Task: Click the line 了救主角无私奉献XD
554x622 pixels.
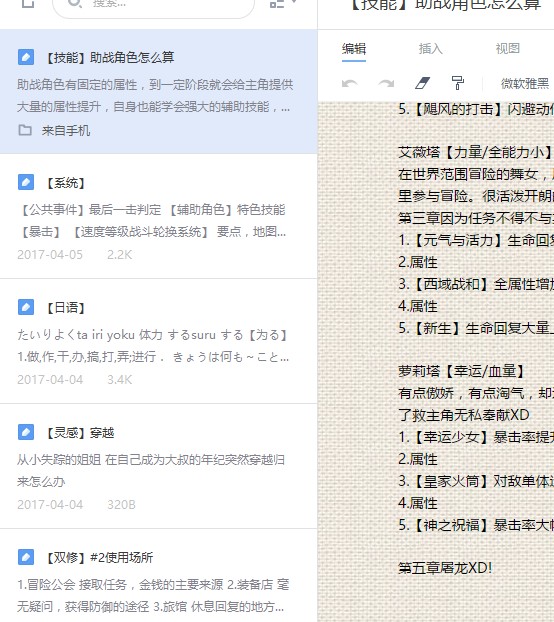Action: pyautogui.click(x=464, y=415)
